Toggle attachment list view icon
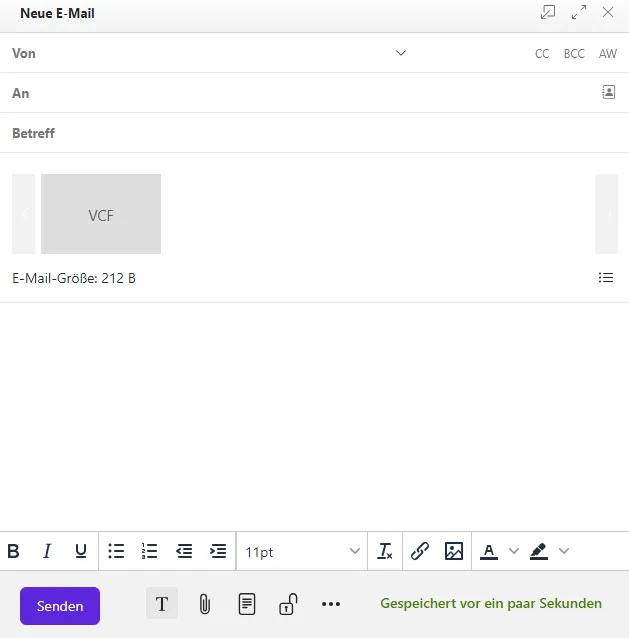This screenshot has width=629, height=638. point(606,278)
